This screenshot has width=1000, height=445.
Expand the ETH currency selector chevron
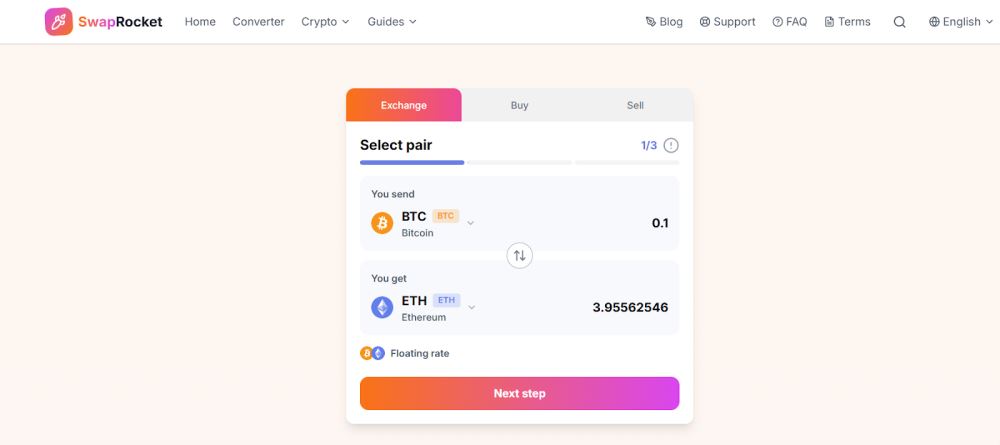[471, 307]
